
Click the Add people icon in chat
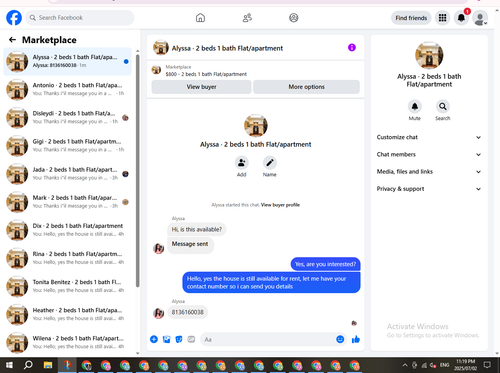click(241, 163)
